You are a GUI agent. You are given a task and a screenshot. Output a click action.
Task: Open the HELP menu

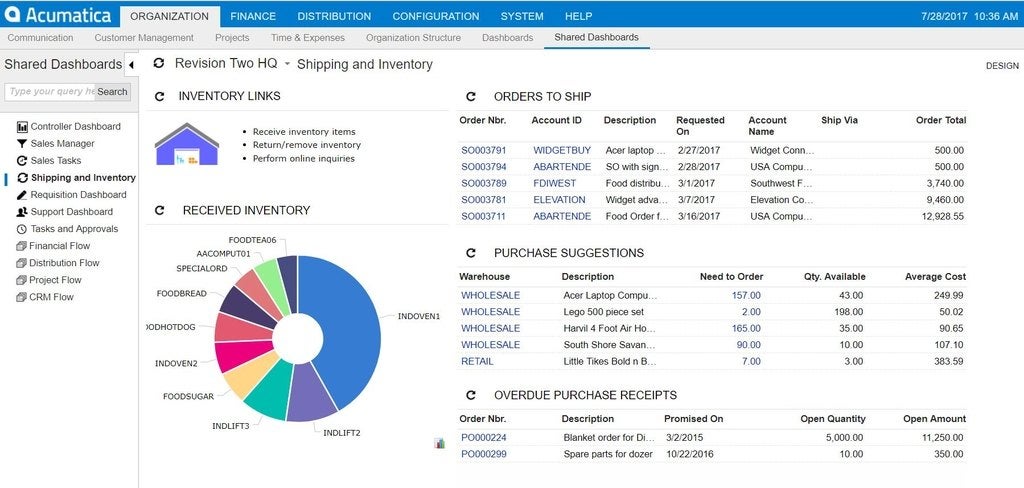[x=579, y=16]
